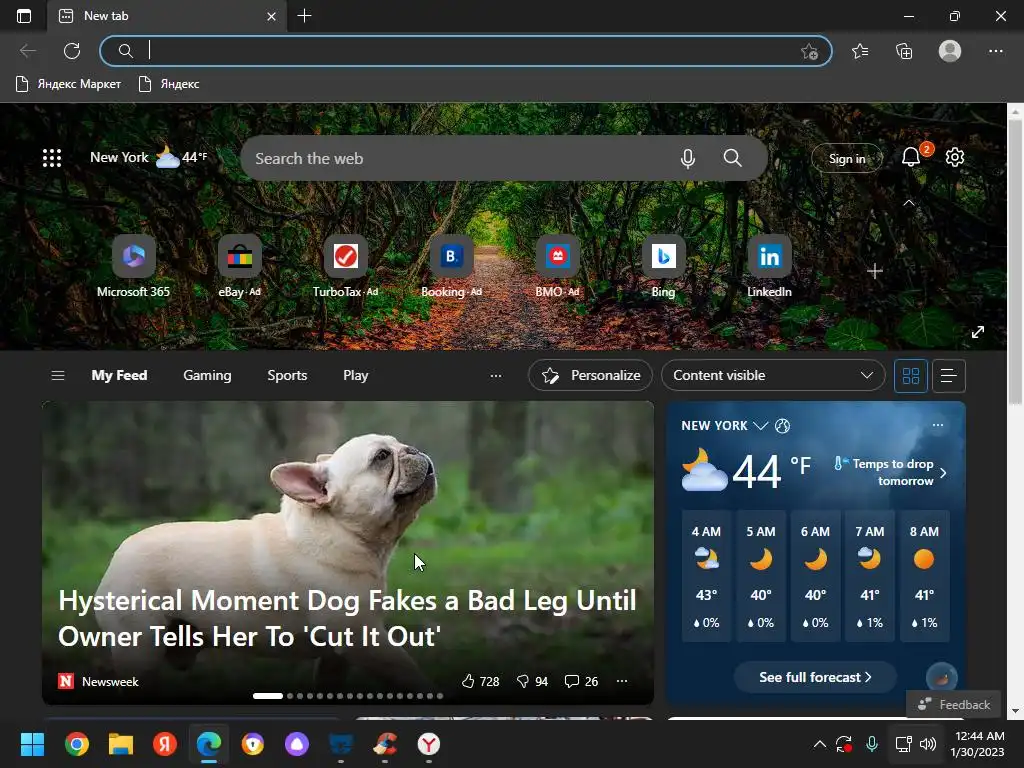Open the Content visible dropdown
This screenshot has height=768, width=1024.
point(773,376)
